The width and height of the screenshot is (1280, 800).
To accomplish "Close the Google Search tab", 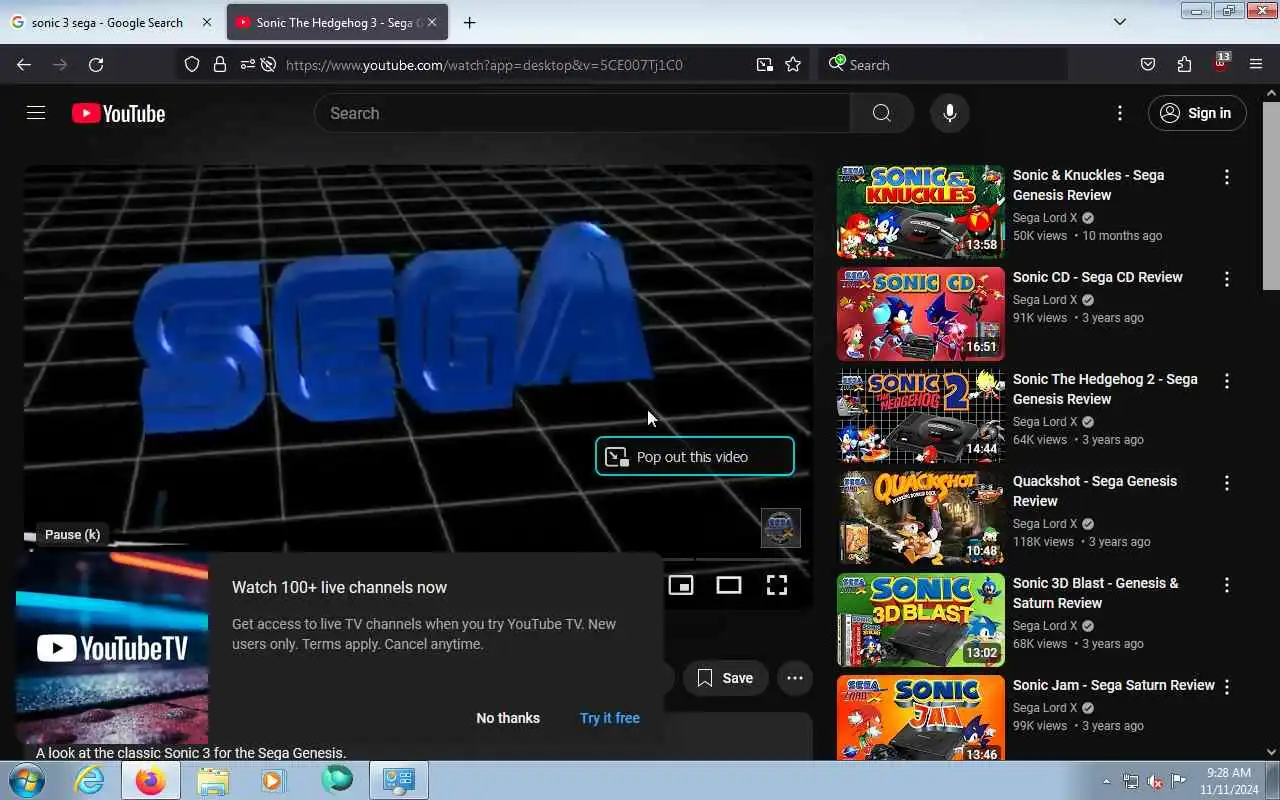I will point(207,22).
